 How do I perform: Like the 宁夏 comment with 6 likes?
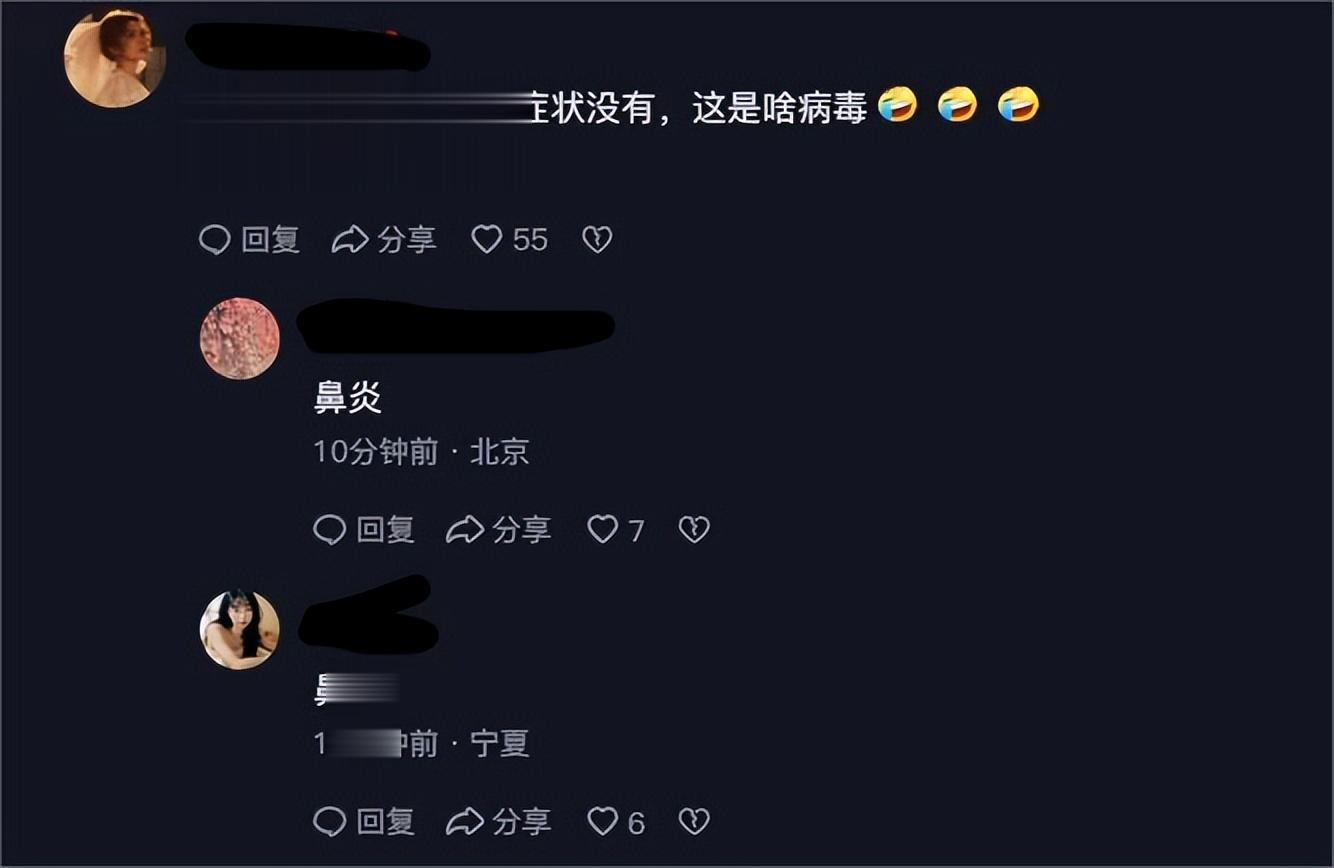pos(615,822)
